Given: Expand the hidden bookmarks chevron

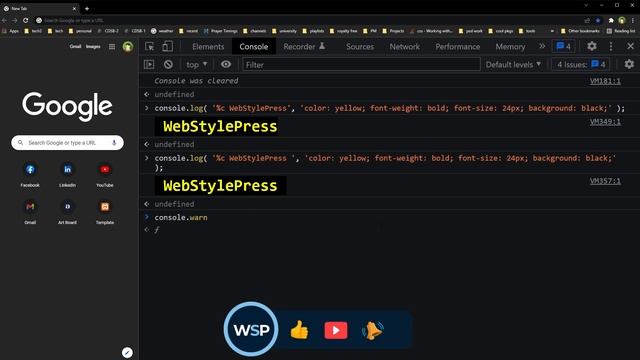Looking at the screenshot, I should click(x=552, y=31).
